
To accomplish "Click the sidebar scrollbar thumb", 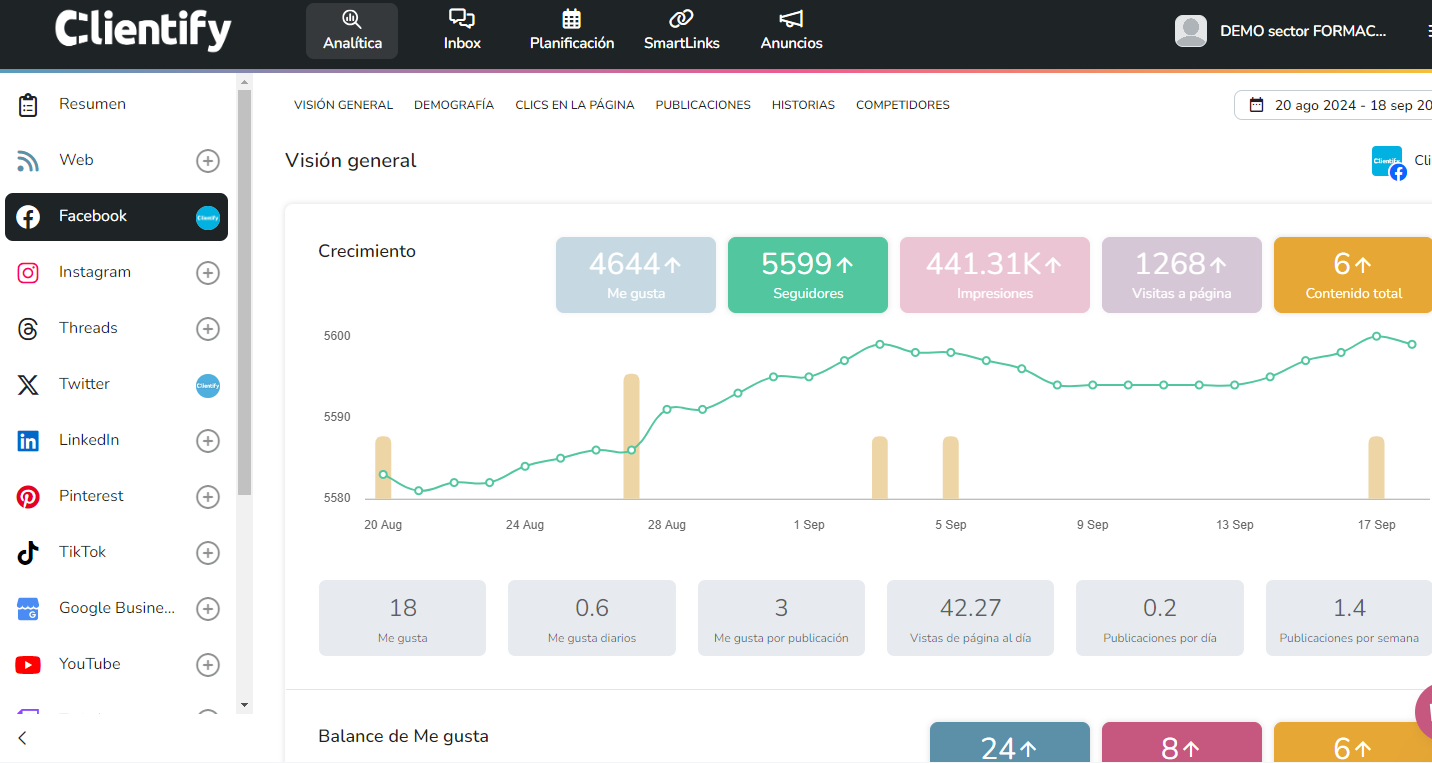I will click(245, 292).
